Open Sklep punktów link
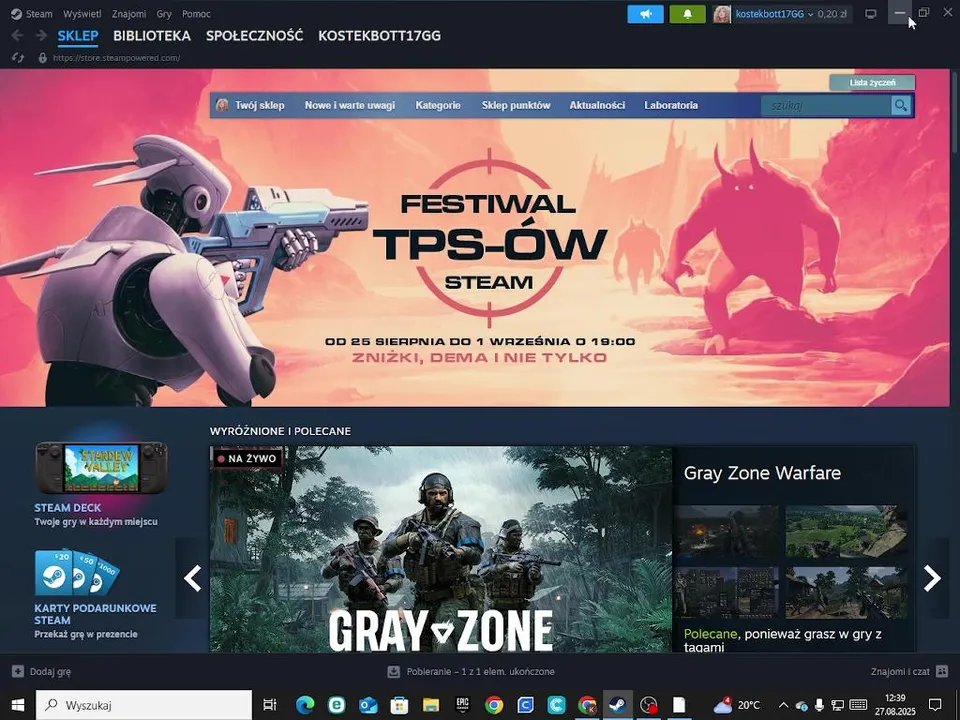960x720 pixels. click(x=516, y=105)
